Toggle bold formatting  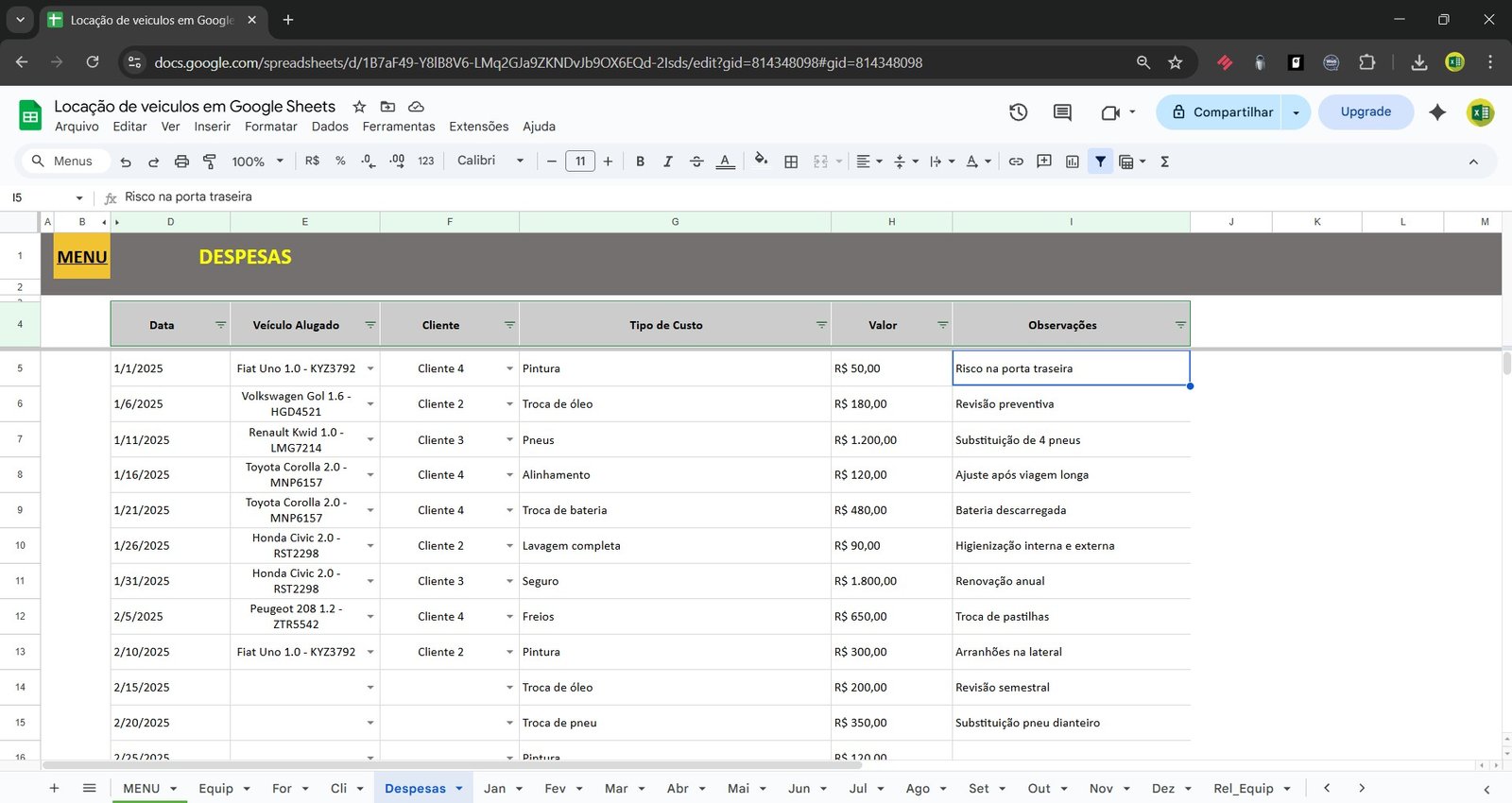click(x=640, y=162)
